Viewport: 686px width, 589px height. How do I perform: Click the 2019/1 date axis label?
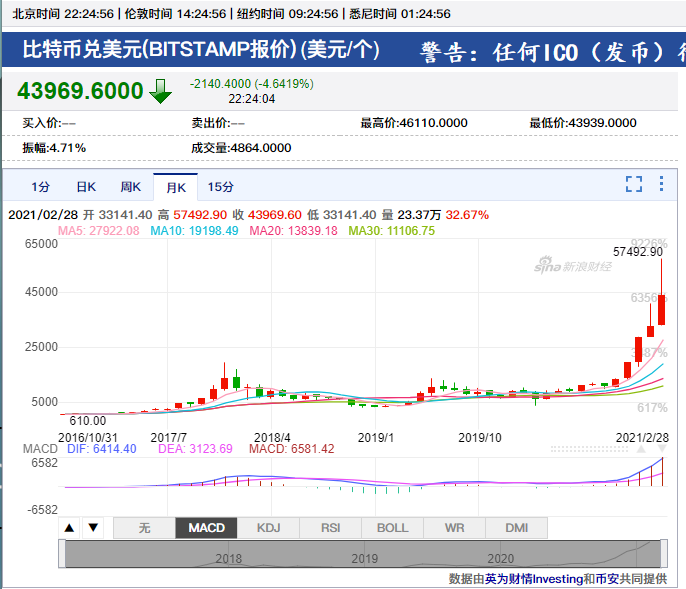point(376,438)
